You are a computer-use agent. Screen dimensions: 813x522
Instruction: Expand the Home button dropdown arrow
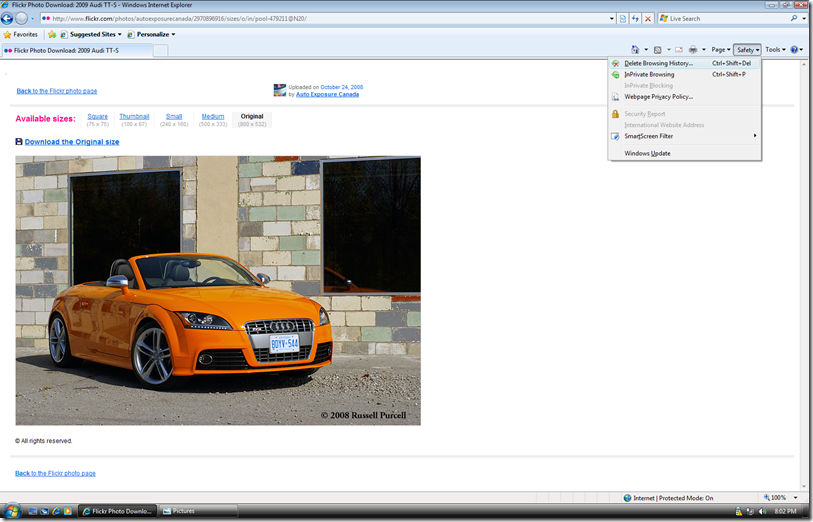point(646,50)
